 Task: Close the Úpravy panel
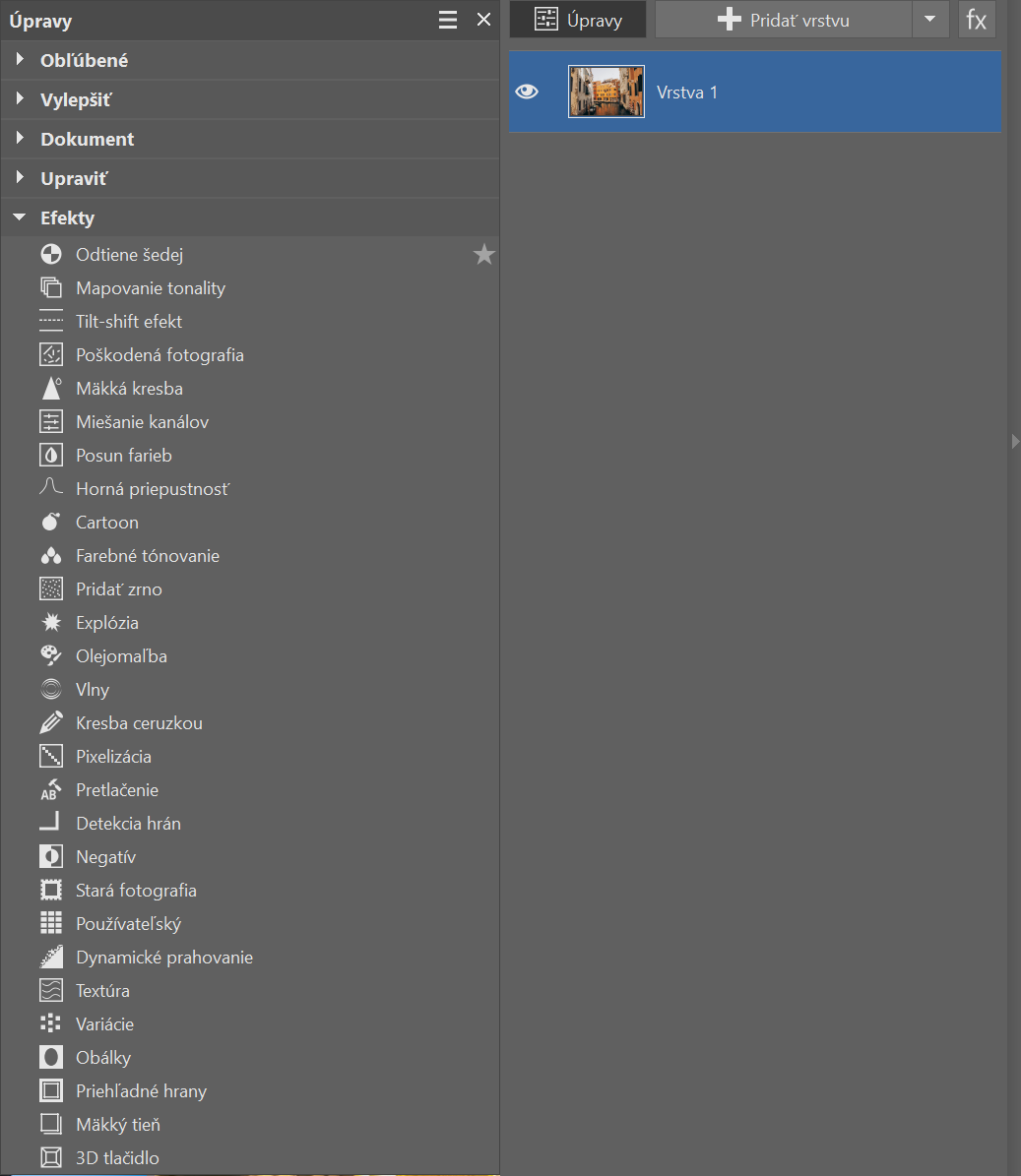pos(483,20)
